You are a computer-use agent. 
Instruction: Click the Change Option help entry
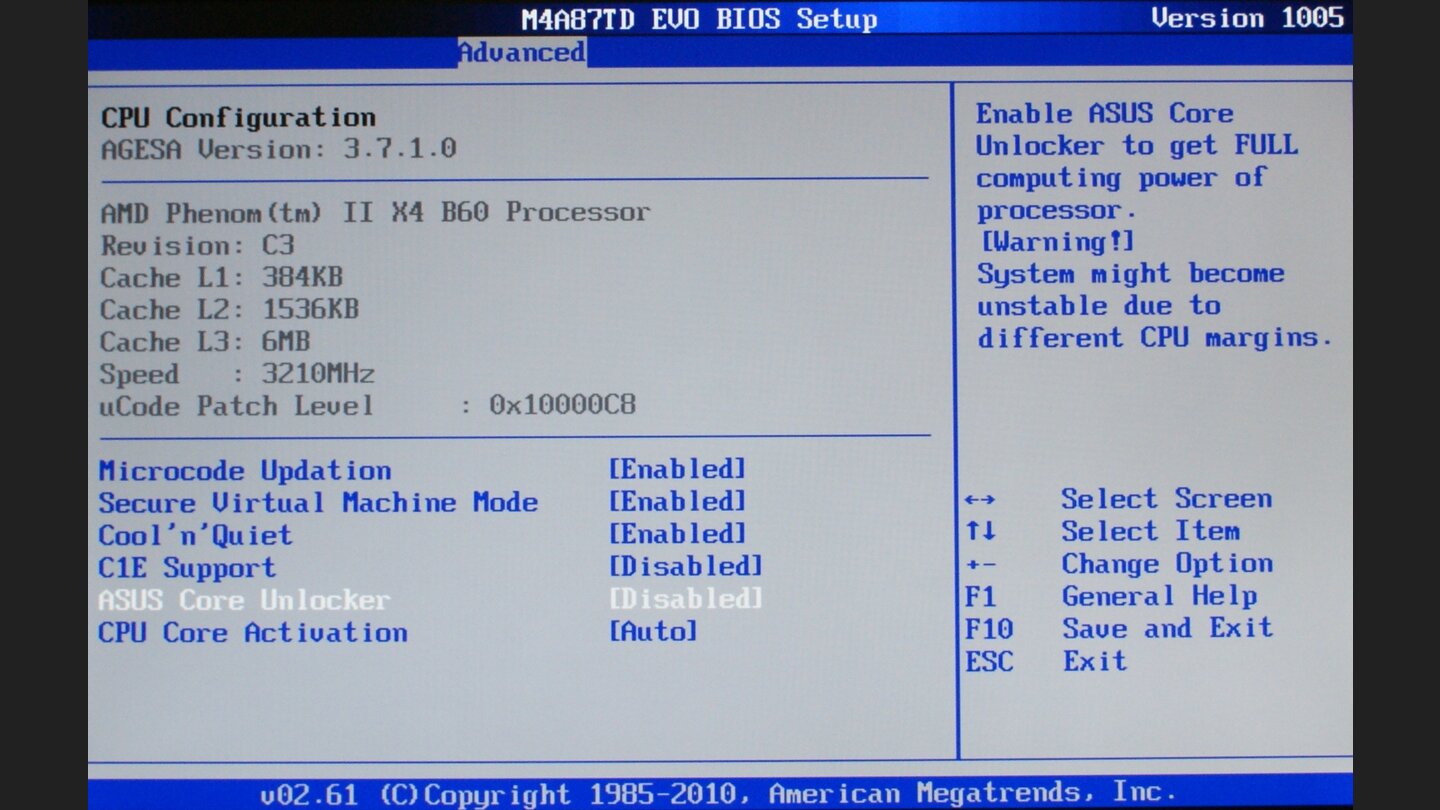click(x=1168, y=563)
